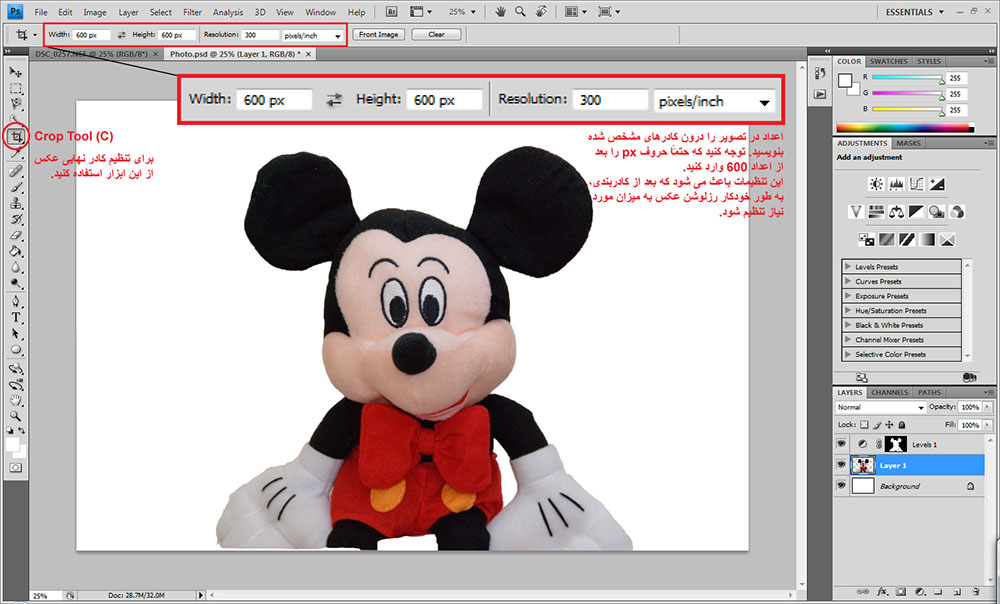Select the Pen tool
This screenshot has height=604, width=1000.
(16, 302)
